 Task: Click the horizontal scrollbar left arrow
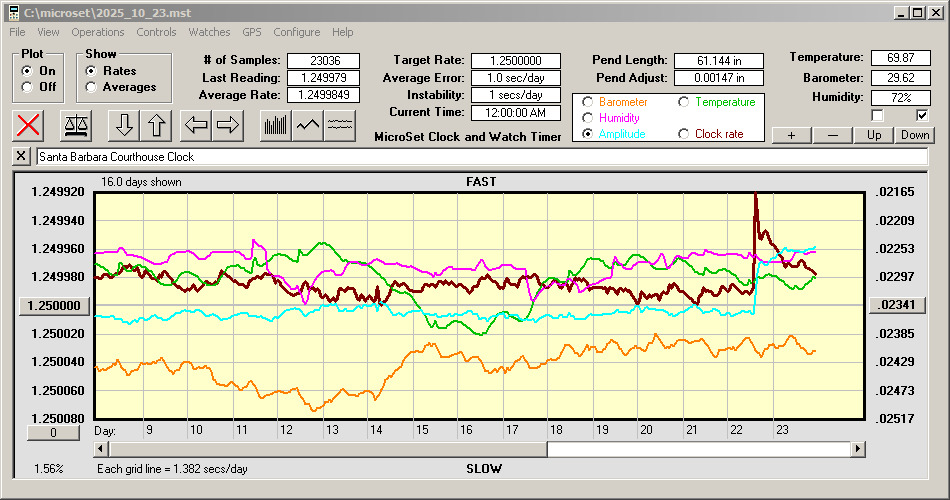point(101,450)
